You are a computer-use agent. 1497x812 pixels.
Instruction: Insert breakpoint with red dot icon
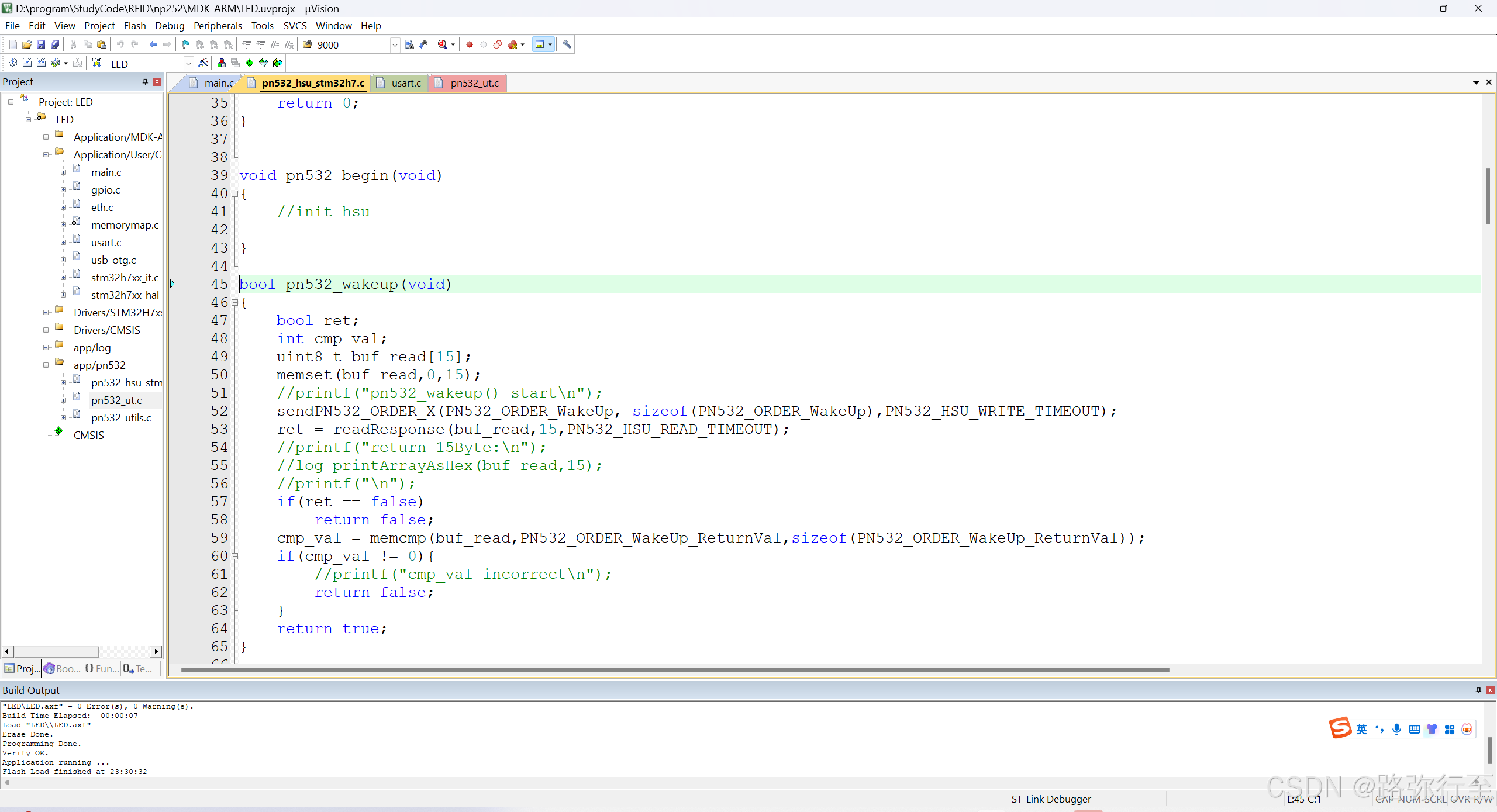[469, 44]
